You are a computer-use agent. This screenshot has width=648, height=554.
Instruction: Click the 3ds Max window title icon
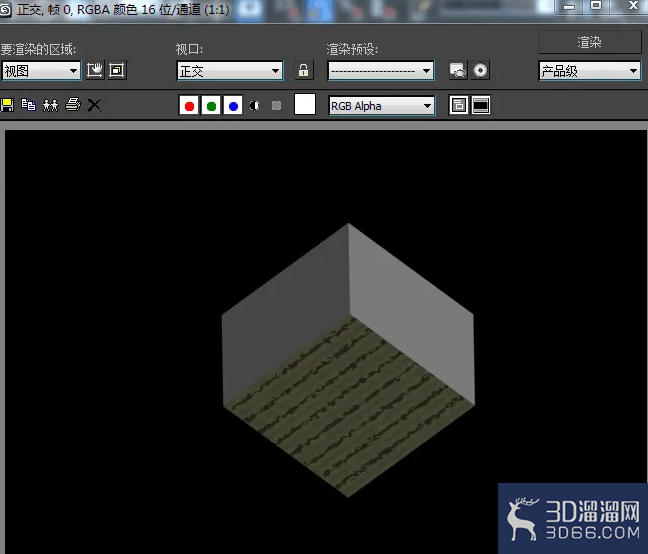tap(5, 10)
